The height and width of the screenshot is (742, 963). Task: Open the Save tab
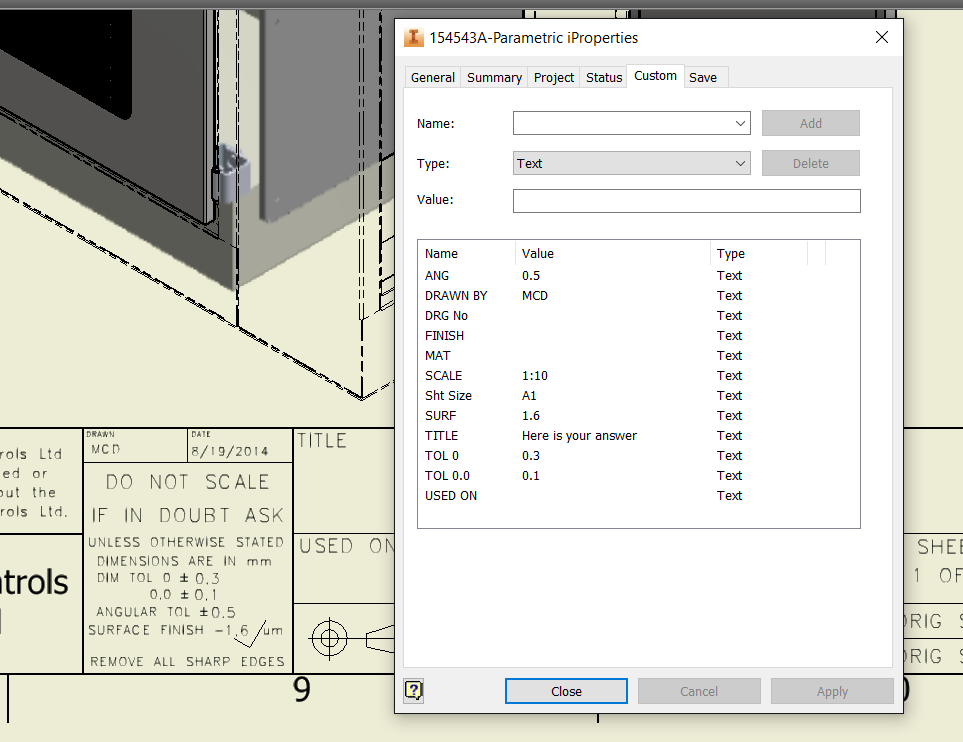[x=704, y=77]
